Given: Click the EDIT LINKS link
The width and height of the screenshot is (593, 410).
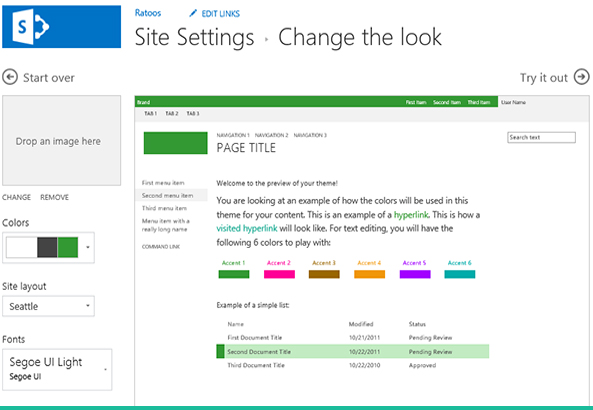Looking at the screenshot, I should click(x=220, y=14).
